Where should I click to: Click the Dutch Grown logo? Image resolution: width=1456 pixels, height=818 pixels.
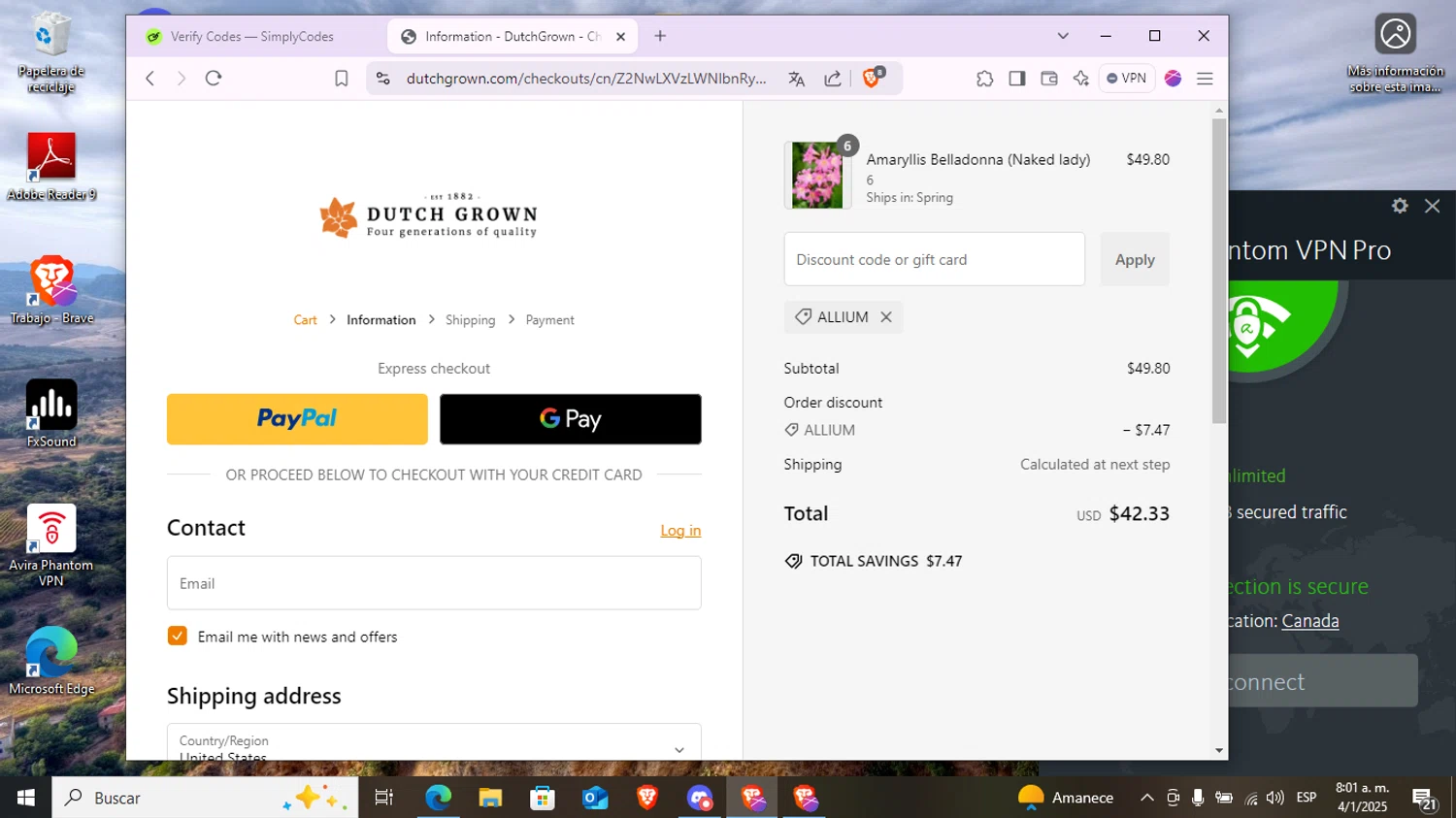pyautogui.click(x=428, y=217)
